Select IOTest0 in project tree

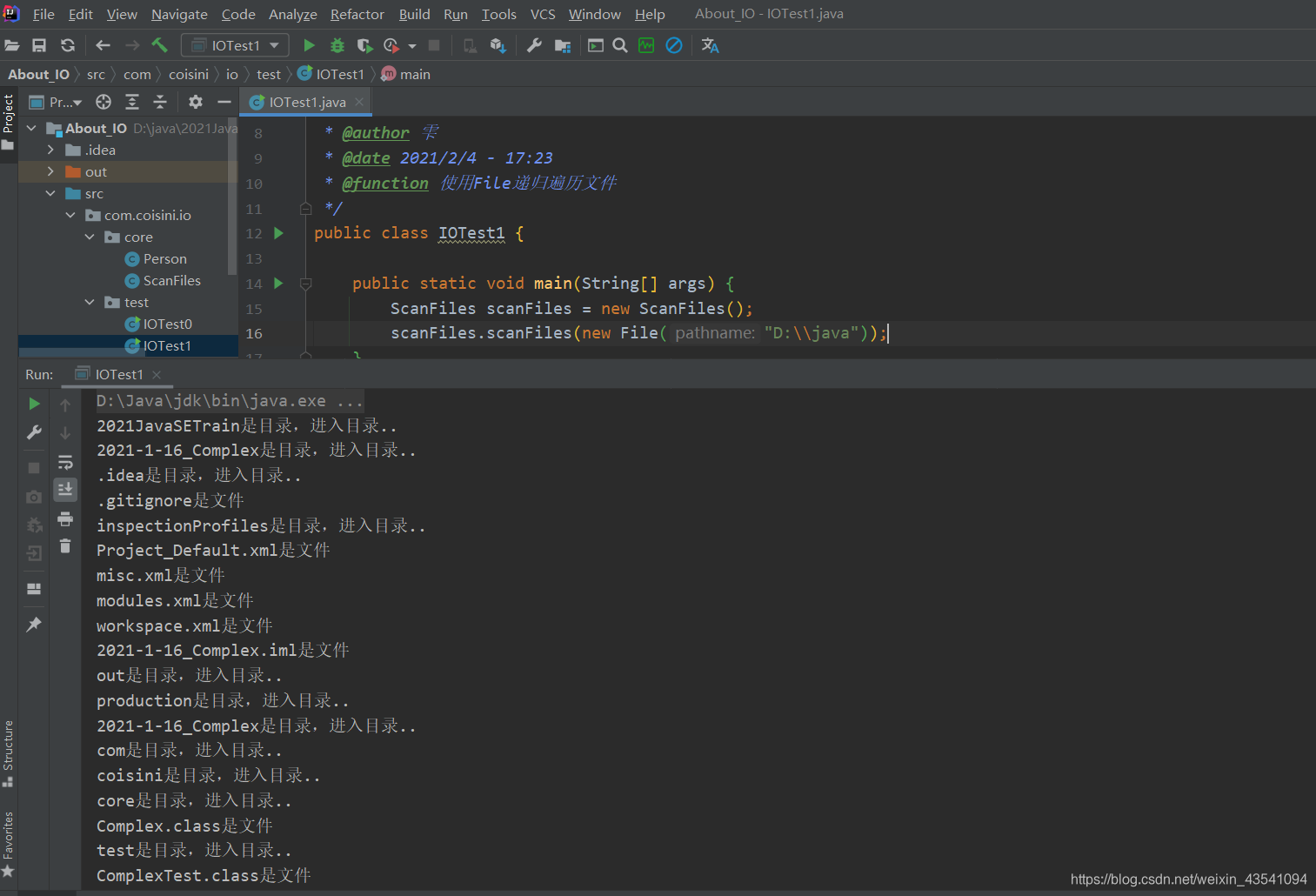click(168, 324)
